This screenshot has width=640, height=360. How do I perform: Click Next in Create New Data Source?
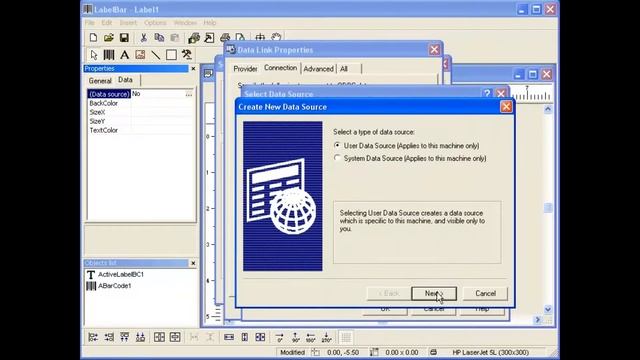tap(434, 293)
